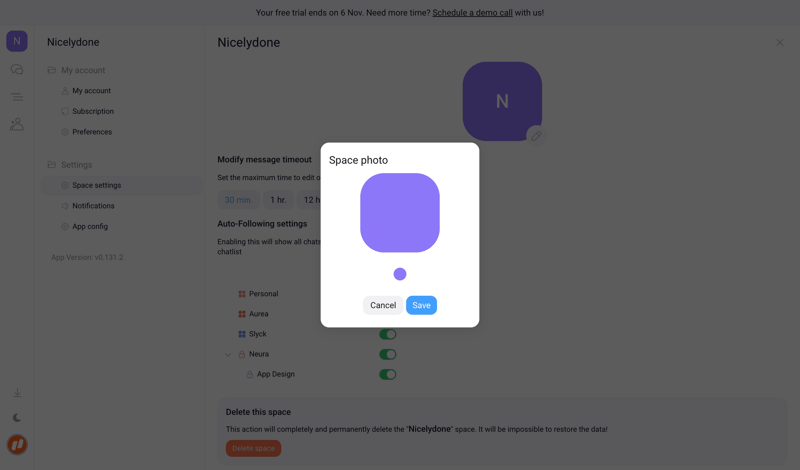Open the orange user avatar at bottom-left

pyautogui.click(x=17, y=445)
